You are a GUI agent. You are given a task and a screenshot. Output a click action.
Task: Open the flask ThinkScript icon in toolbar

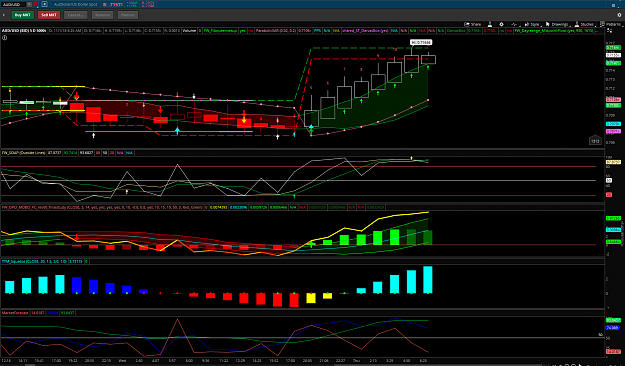pyautogui.click(x=490, y=24)
